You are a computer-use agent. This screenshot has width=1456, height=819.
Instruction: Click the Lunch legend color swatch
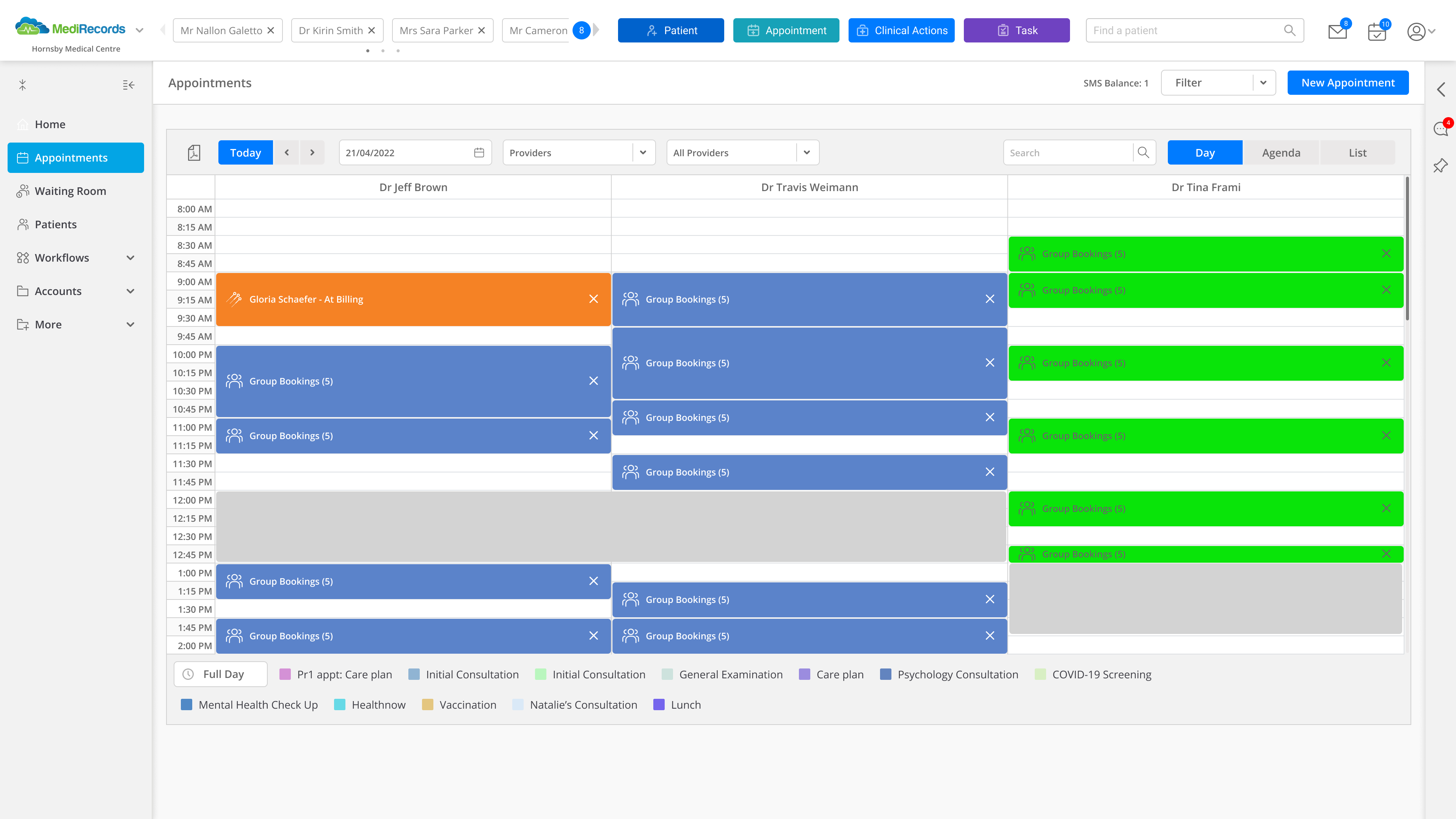click(659, 705)
